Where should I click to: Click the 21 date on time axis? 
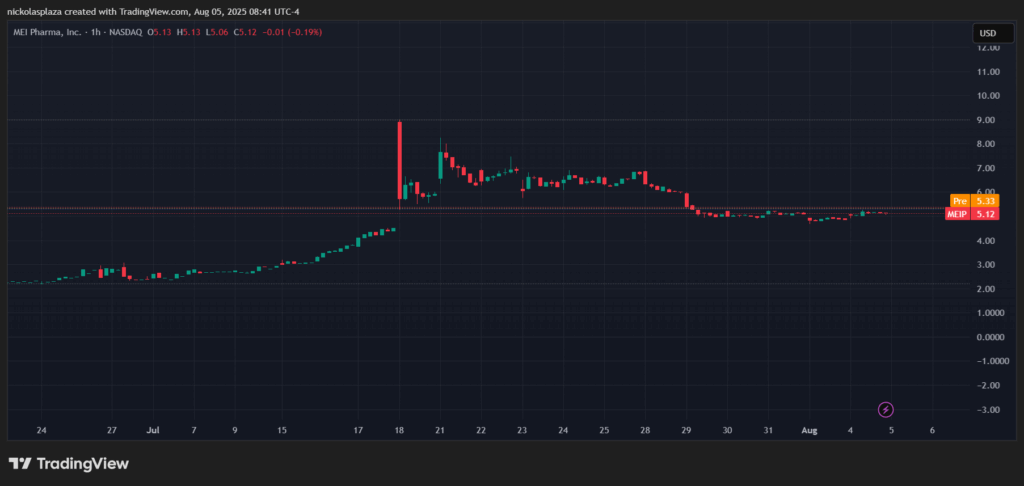(x=440, y=430)
